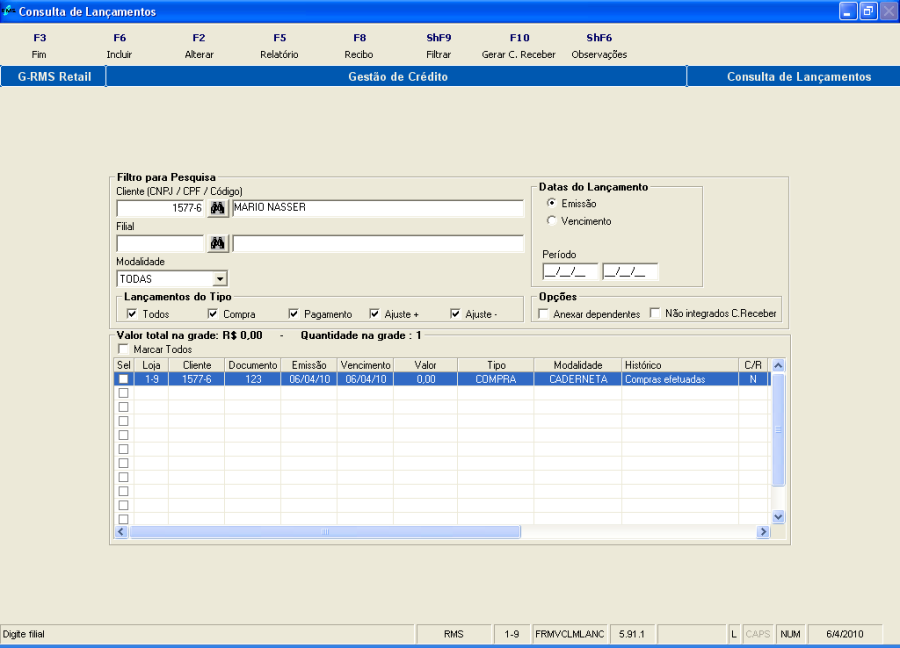Select the 123 document cell

pos(253,379)
